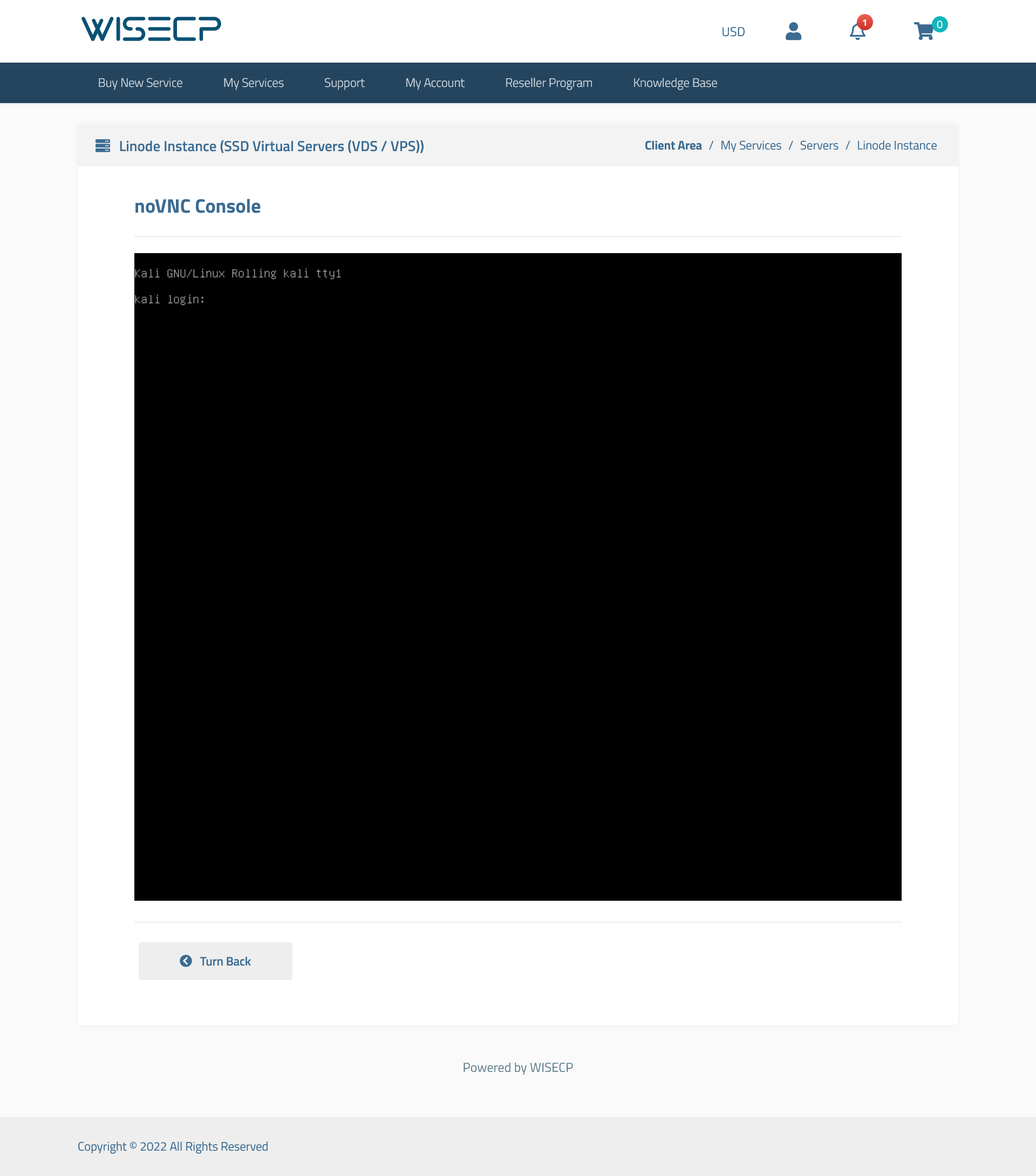Screen dimensions: 1036x1176
Task: Open the notifications bell icon
Action: [858, 31]
